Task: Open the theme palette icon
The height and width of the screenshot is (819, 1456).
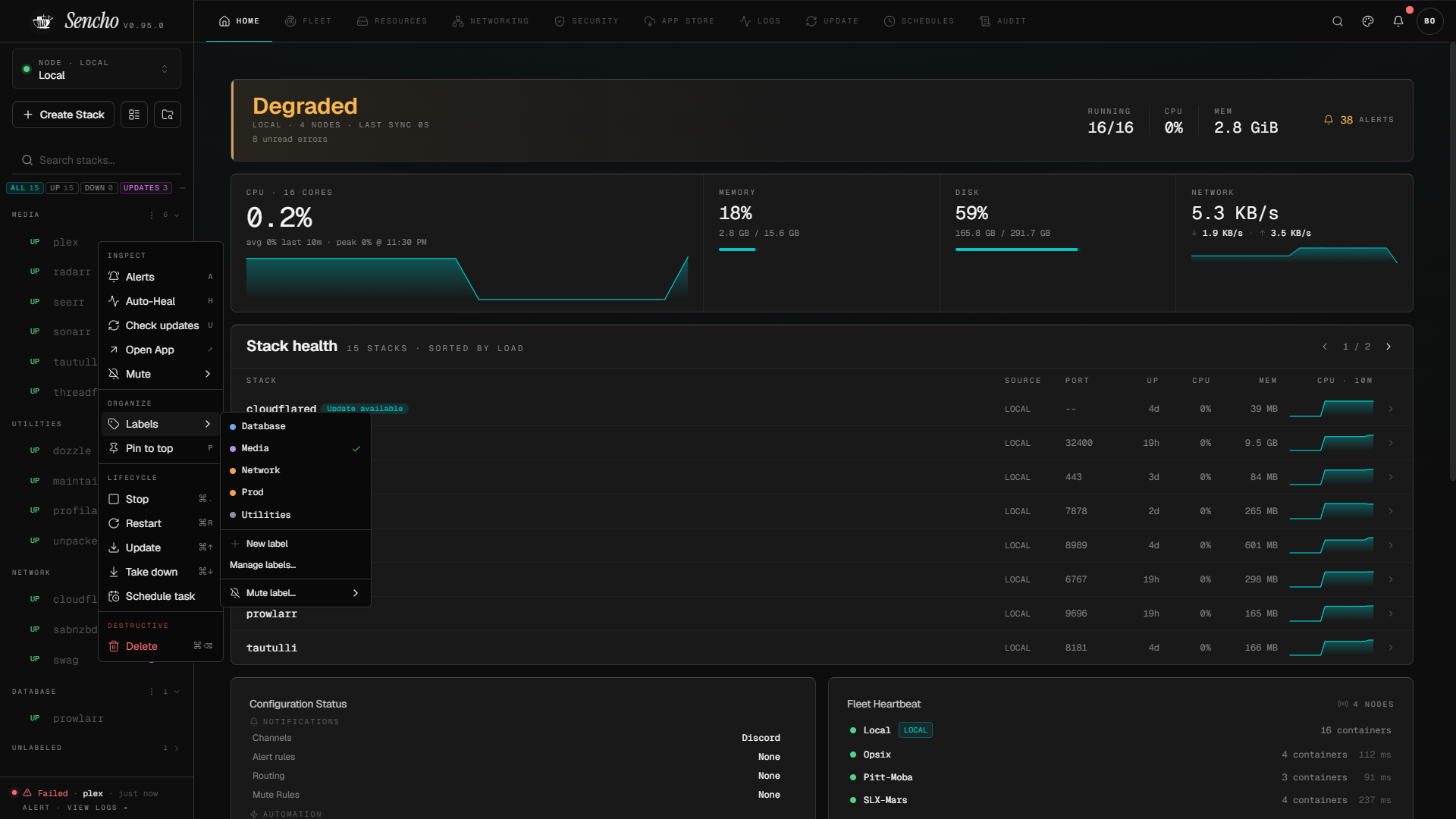Action: tap(1368, 21)
